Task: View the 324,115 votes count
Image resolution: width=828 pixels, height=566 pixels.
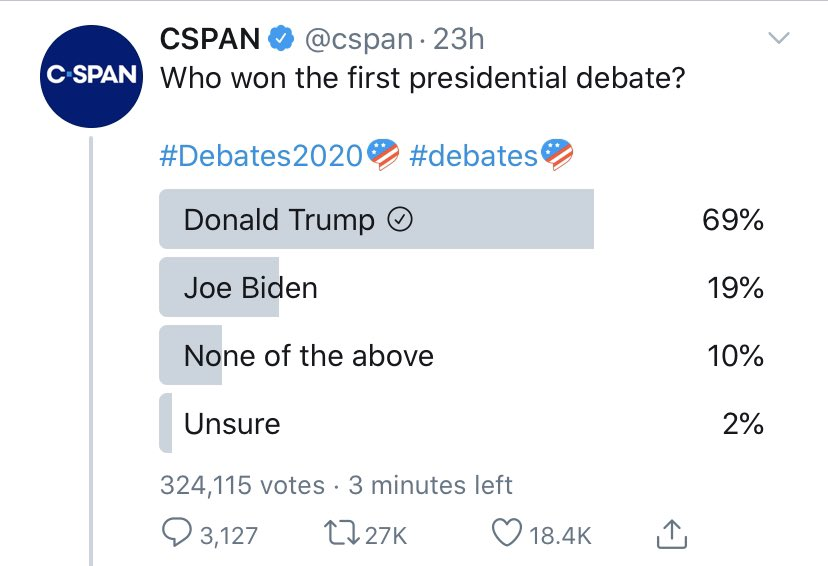Action: [242, 486]
